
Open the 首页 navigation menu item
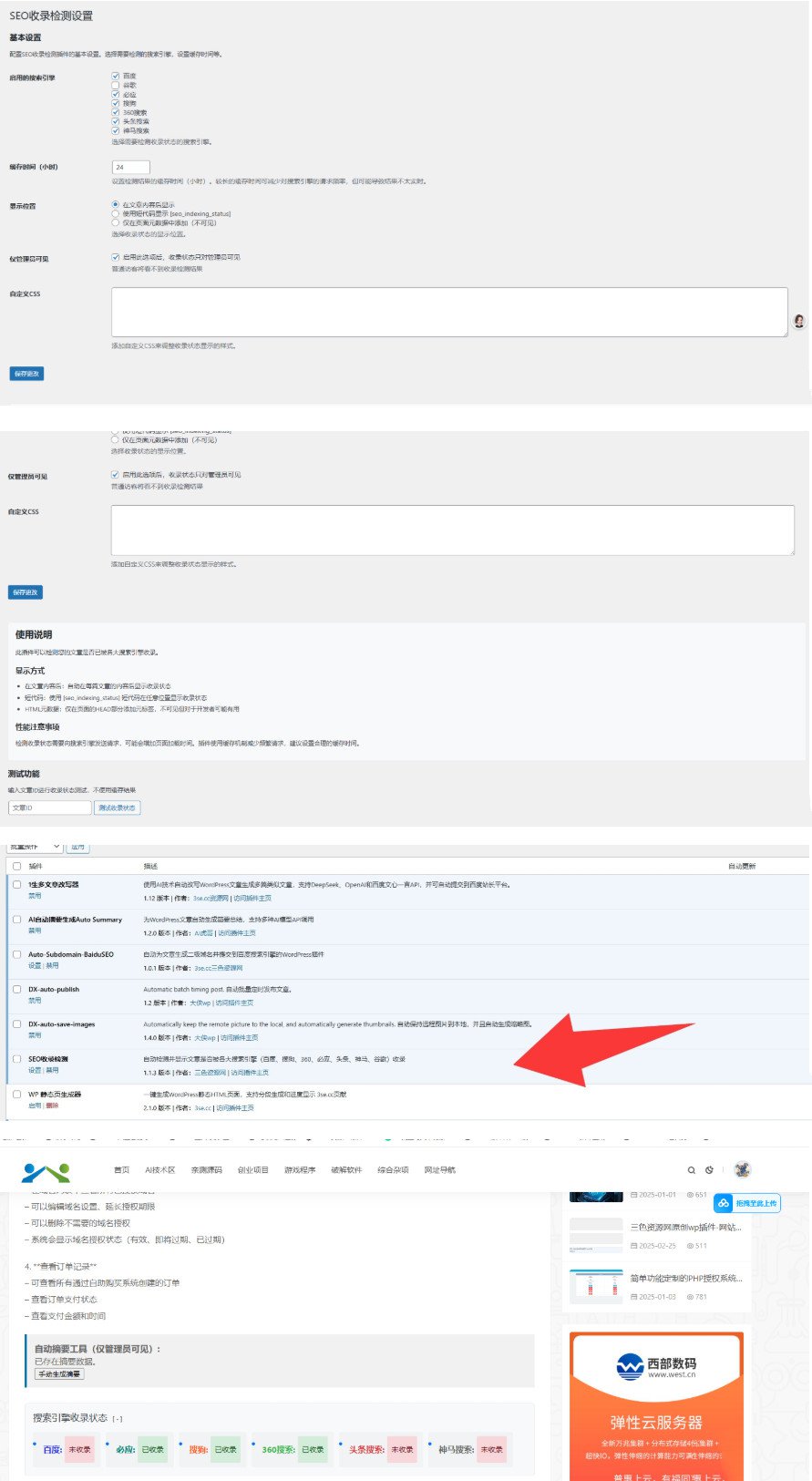121,1170
